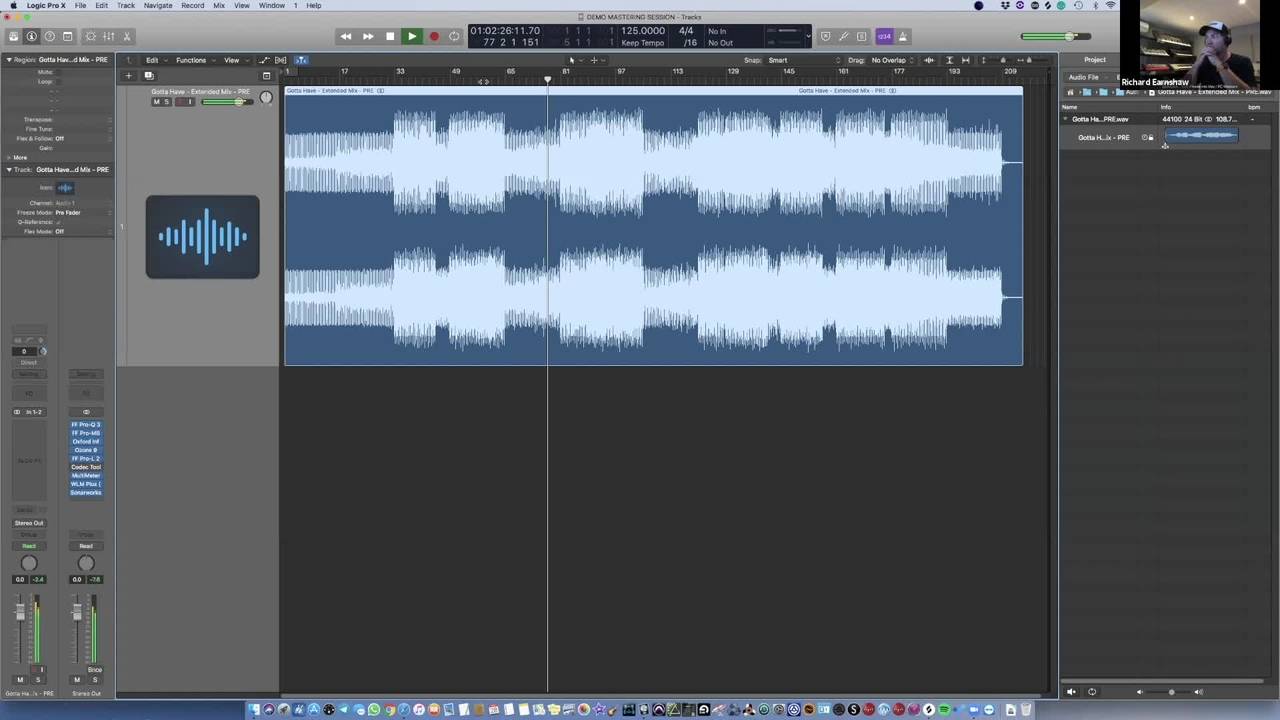This screenshot has height=720, width=1280.
Task: Open the Navigate menu
Action: click(x=157, y=6)
